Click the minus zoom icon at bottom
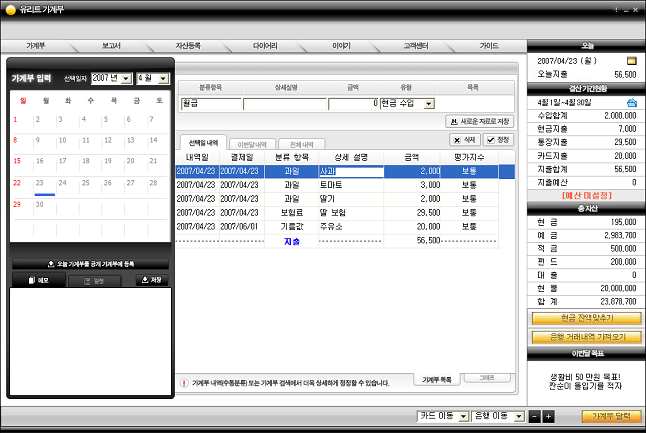This screenshot has width=646, height=433. pos(534,417)
